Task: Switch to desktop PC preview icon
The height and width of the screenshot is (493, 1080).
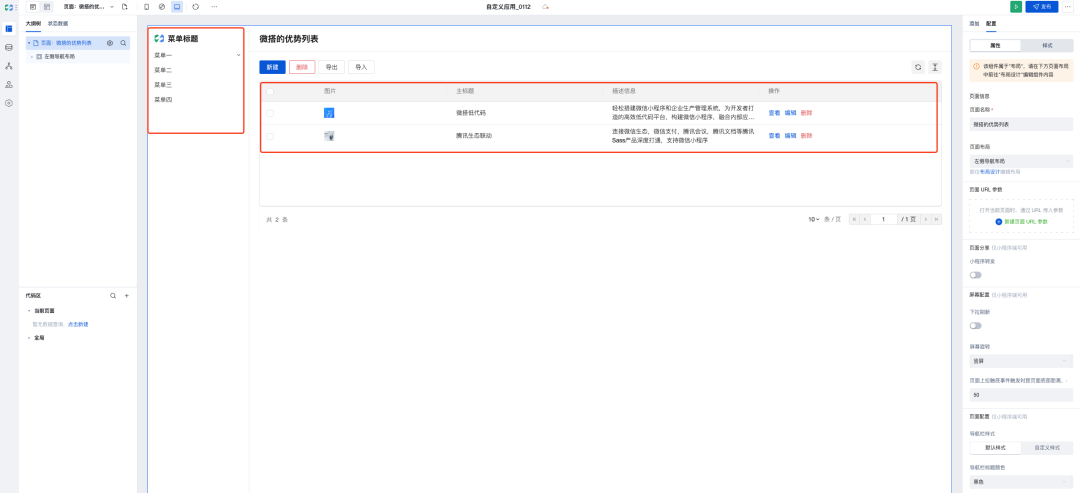Action: pos(177,6)
